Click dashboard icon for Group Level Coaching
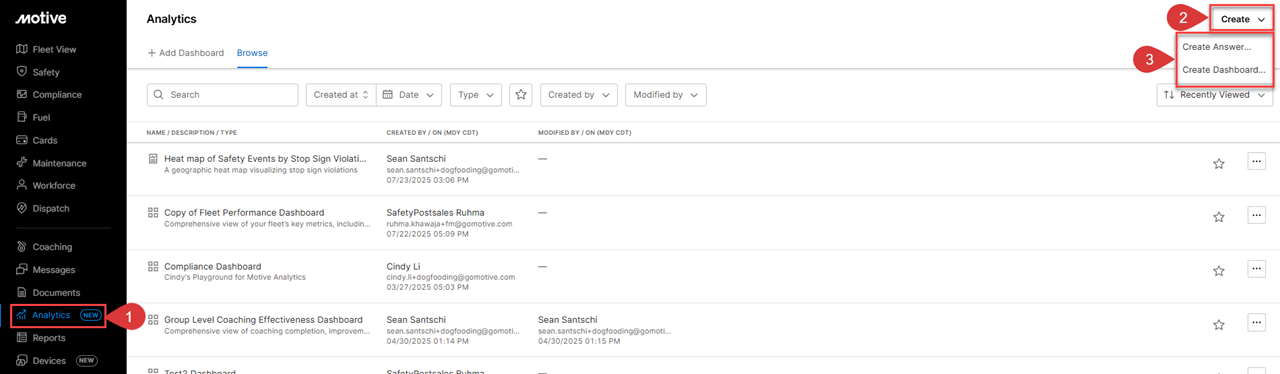 click(153, 320)
